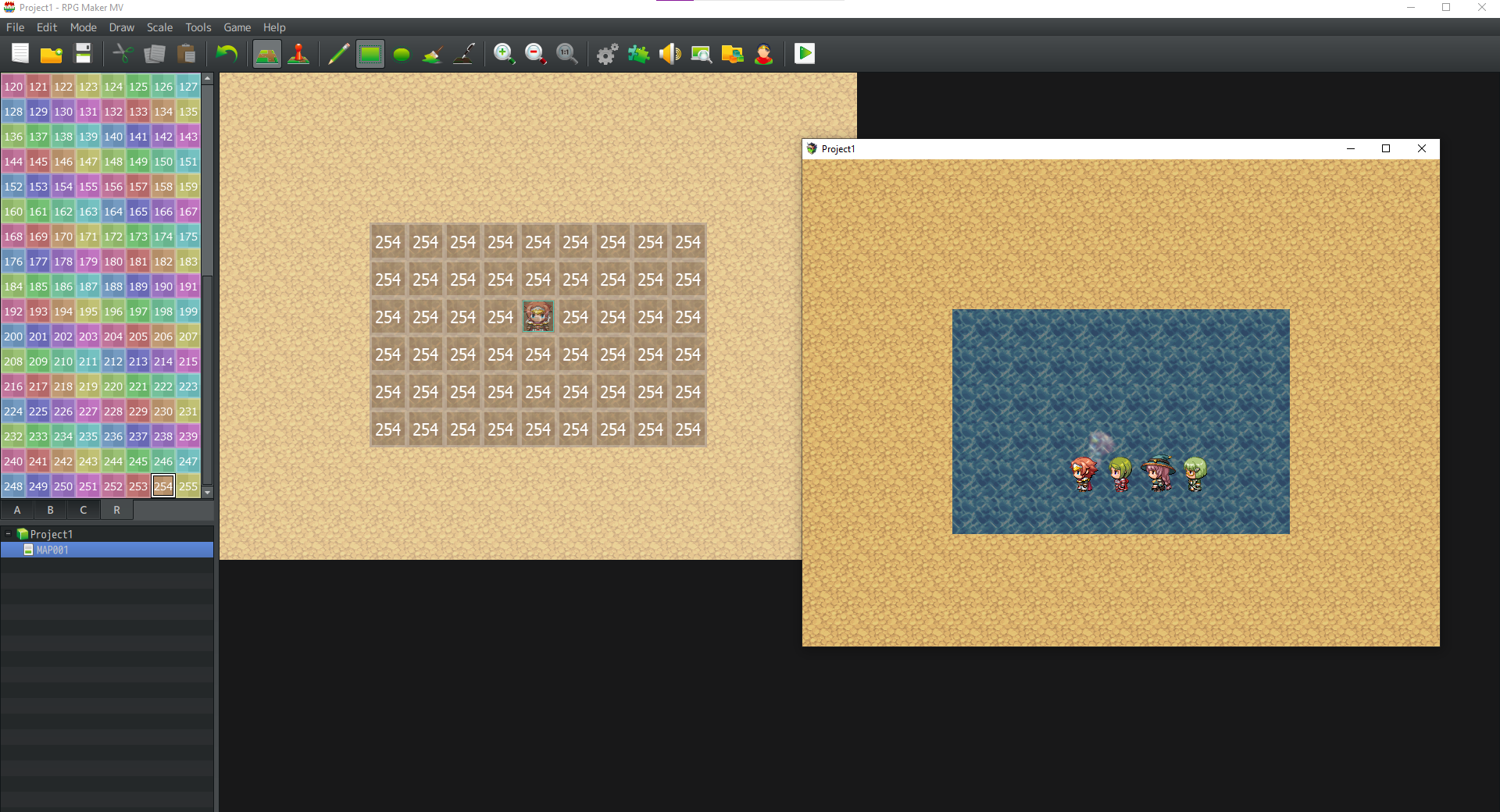Click the Paste clipboard icon
This screenshot has width=1500, height=812.
pyautogui.click(x=186, y=54)
